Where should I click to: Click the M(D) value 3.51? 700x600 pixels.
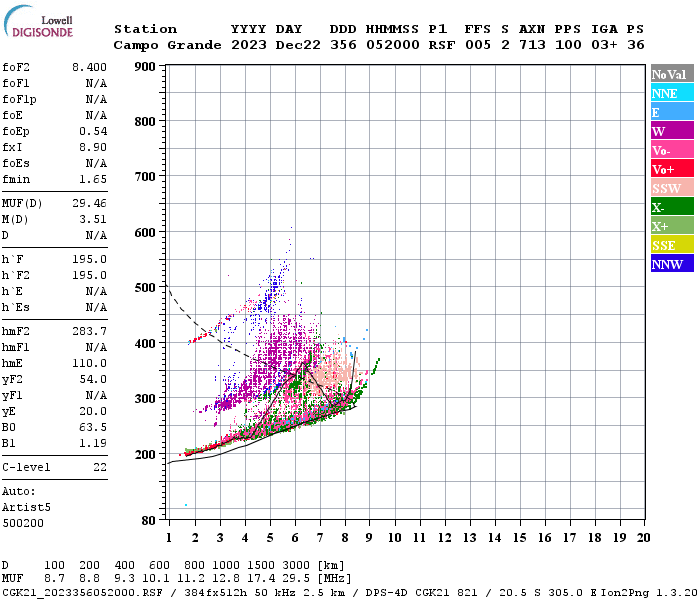coord(93,220)
